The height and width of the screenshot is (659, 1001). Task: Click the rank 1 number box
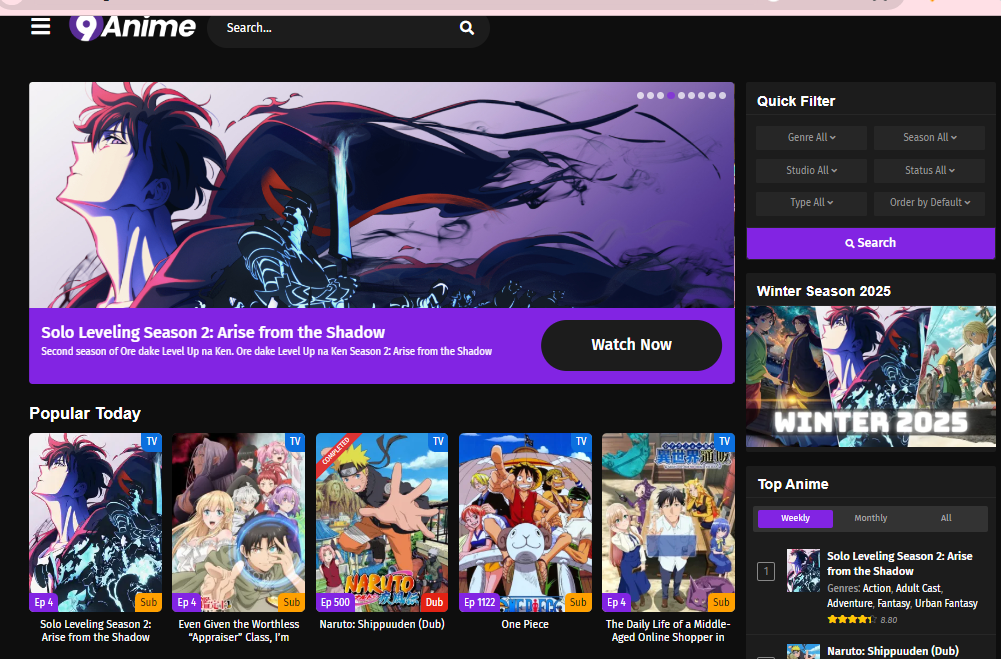[765, 571]
